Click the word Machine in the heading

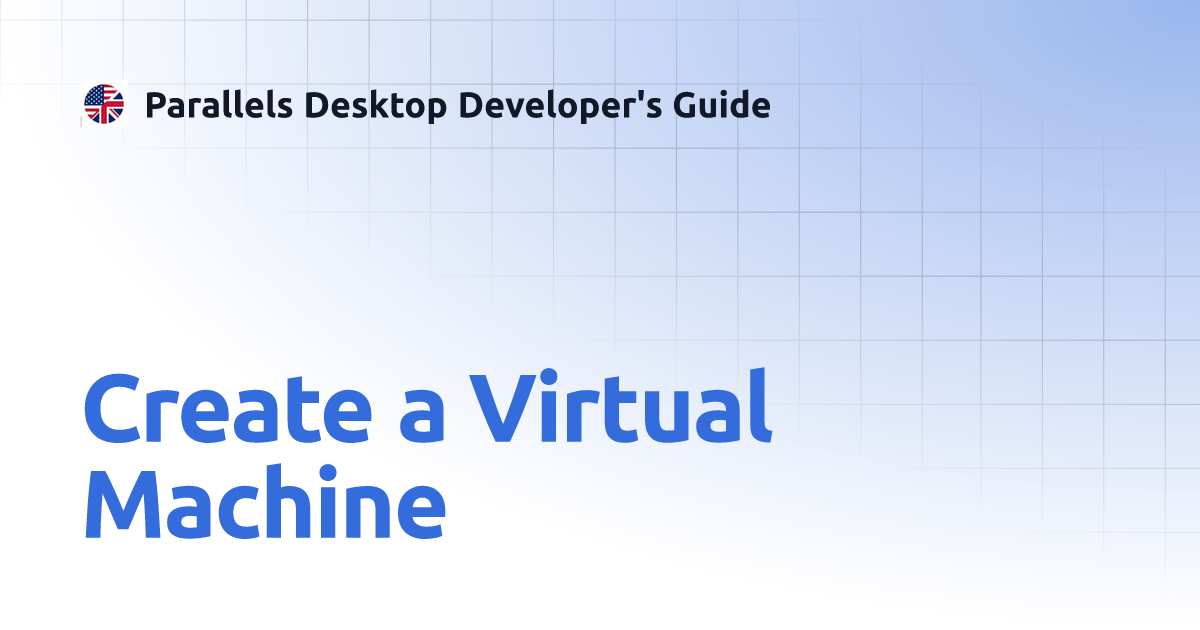265,500
